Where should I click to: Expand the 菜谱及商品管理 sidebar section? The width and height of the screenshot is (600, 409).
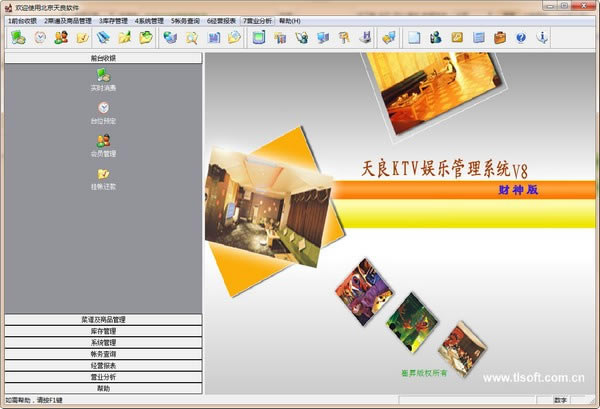(x=103, y=320)
